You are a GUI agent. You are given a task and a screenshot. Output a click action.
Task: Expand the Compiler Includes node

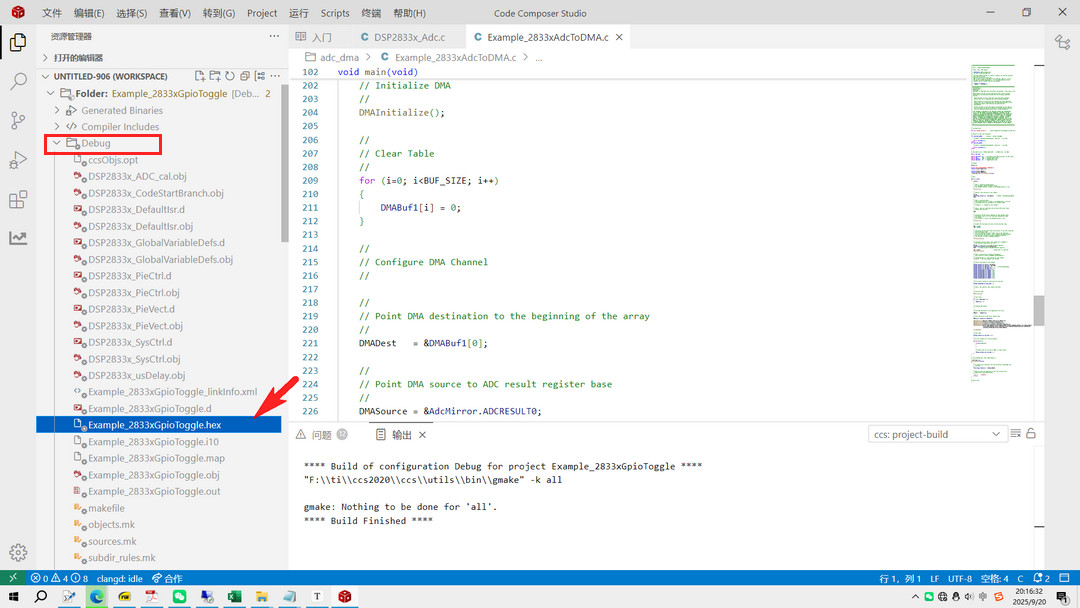pos(57,127)
